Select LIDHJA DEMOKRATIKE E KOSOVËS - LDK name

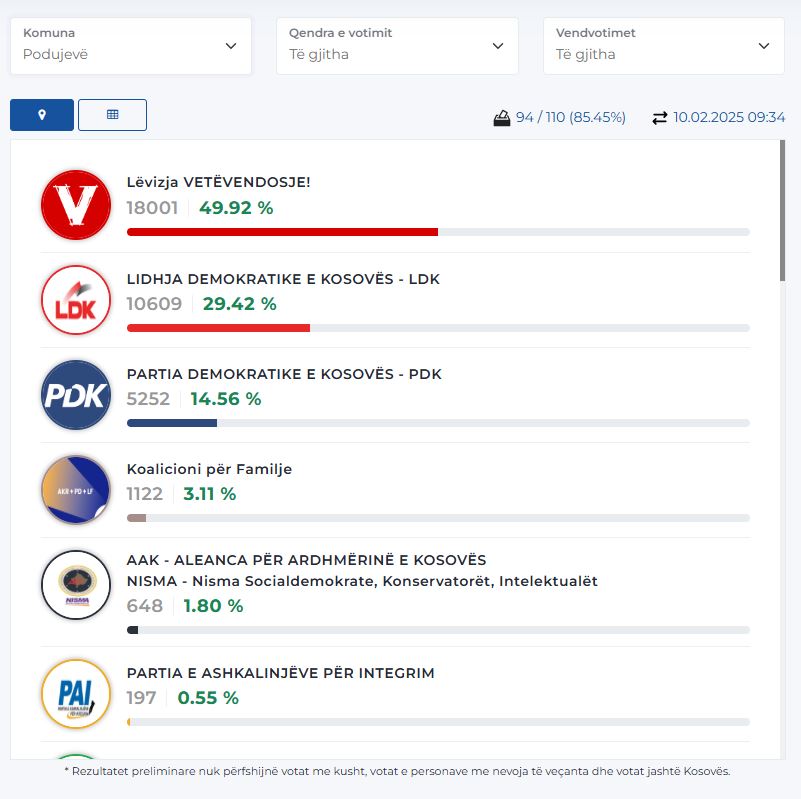283,279
